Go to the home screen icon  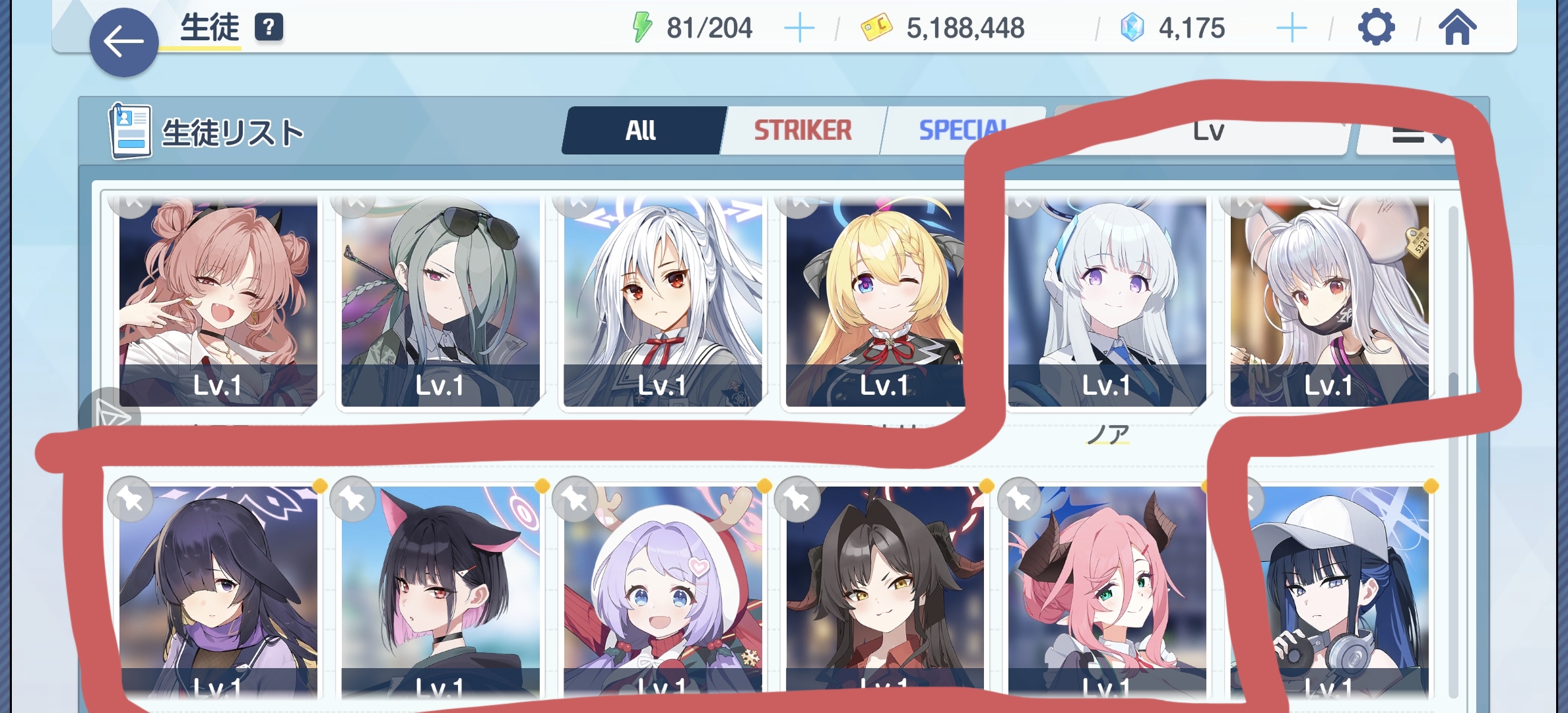tap(1457, 28)
